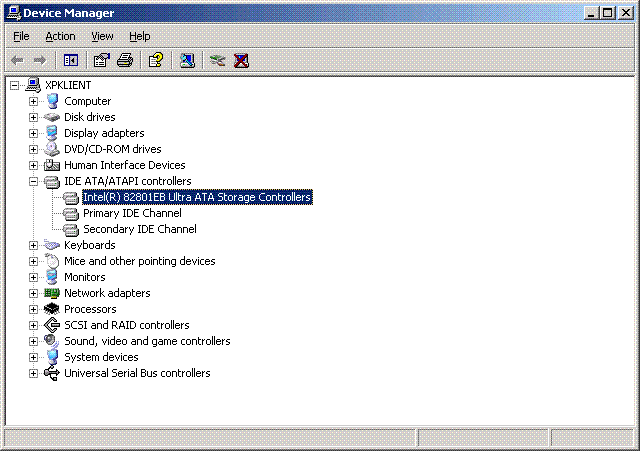Expand the System devices node
This screenshot has width=640, height=451.
[33, 357]
